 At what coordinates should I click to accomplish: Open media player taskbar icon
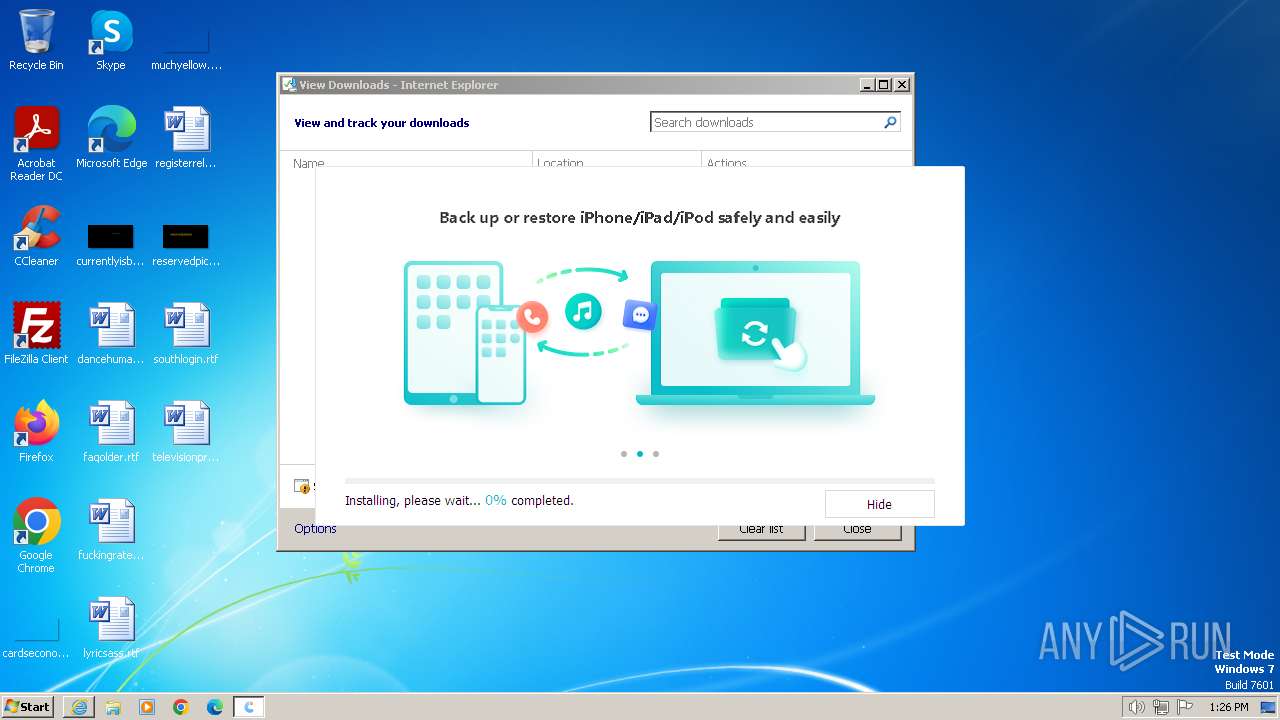[x=147, y=707]
